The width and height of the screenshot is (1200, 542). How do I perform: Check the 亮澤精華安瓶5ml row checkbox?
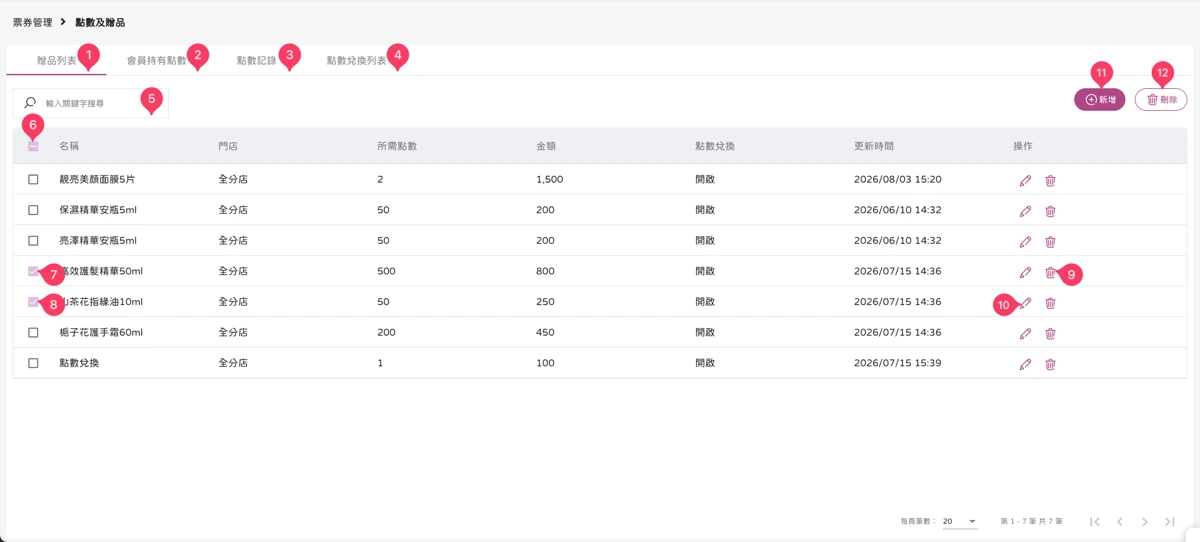click(x=33, y=241)
